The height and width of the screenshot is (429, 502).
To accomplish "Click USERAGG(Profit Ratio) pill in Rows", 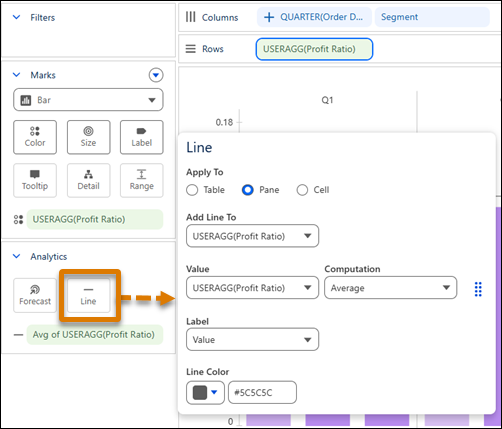I will click(x=314, y=49).
